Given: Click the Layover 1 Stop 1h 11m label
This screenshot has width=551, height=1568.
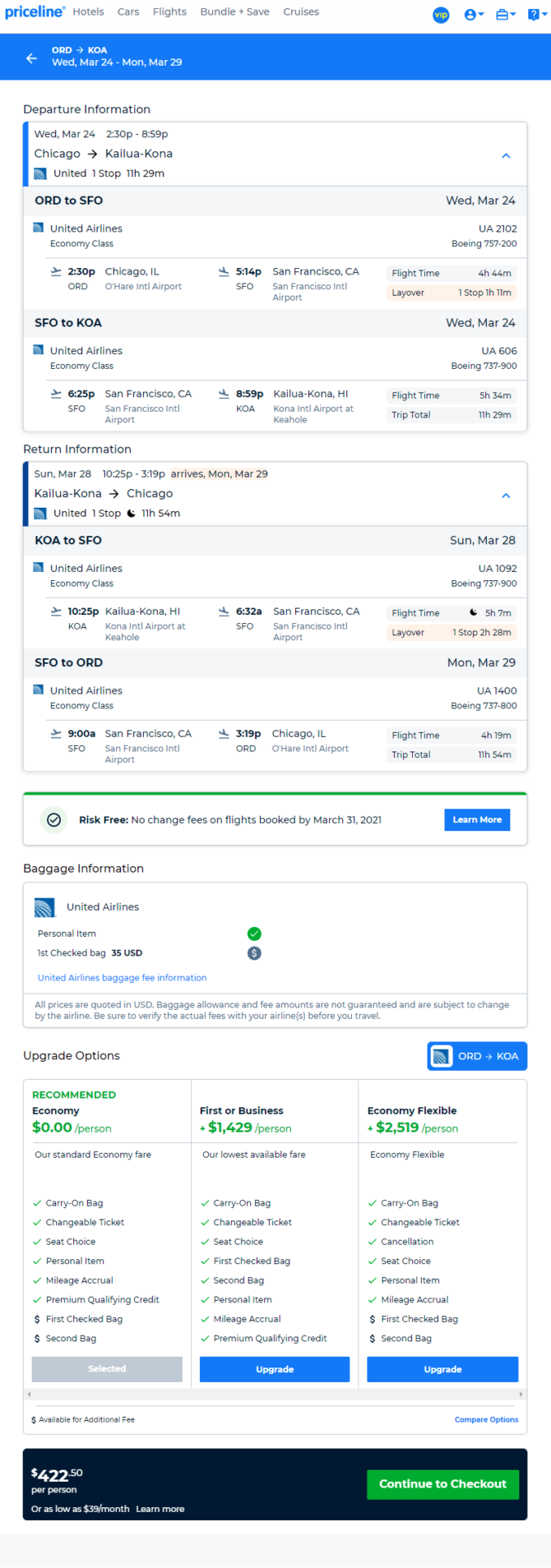Looking at the screenshot, I should coord(451,293).
